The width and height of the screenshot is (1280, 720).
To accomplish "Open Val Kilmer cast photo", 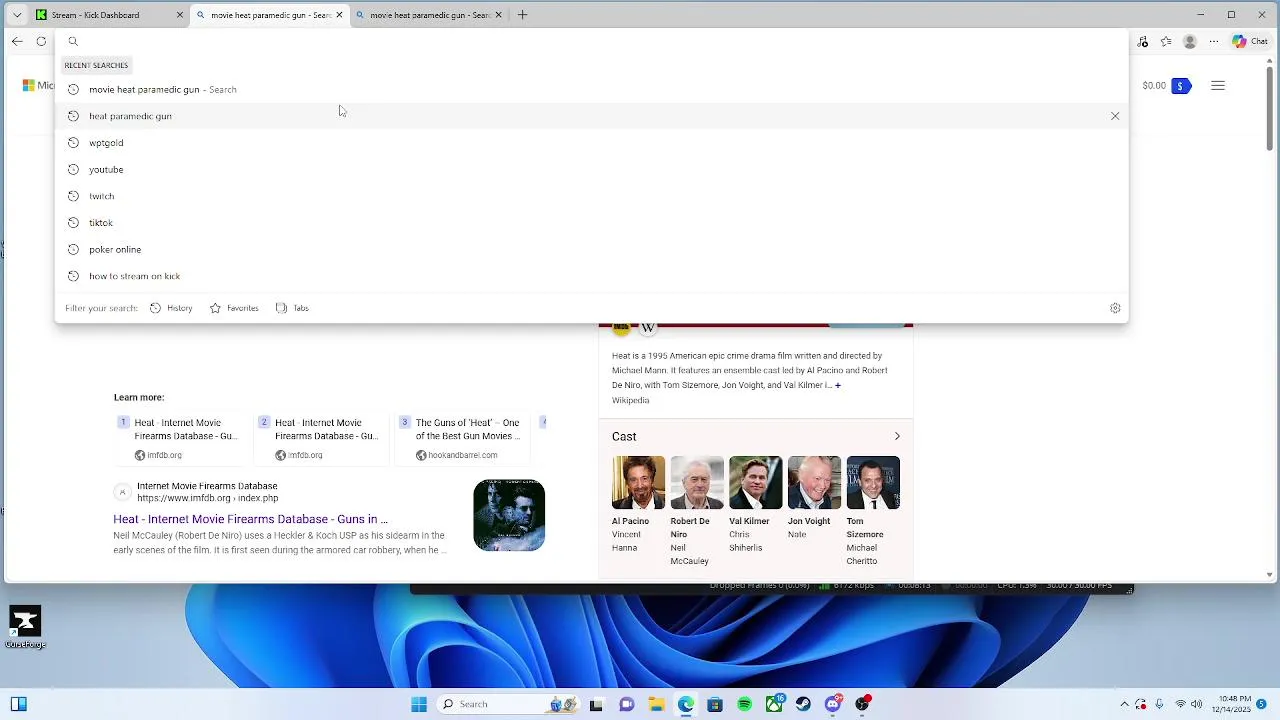I will tap(755, 483).
